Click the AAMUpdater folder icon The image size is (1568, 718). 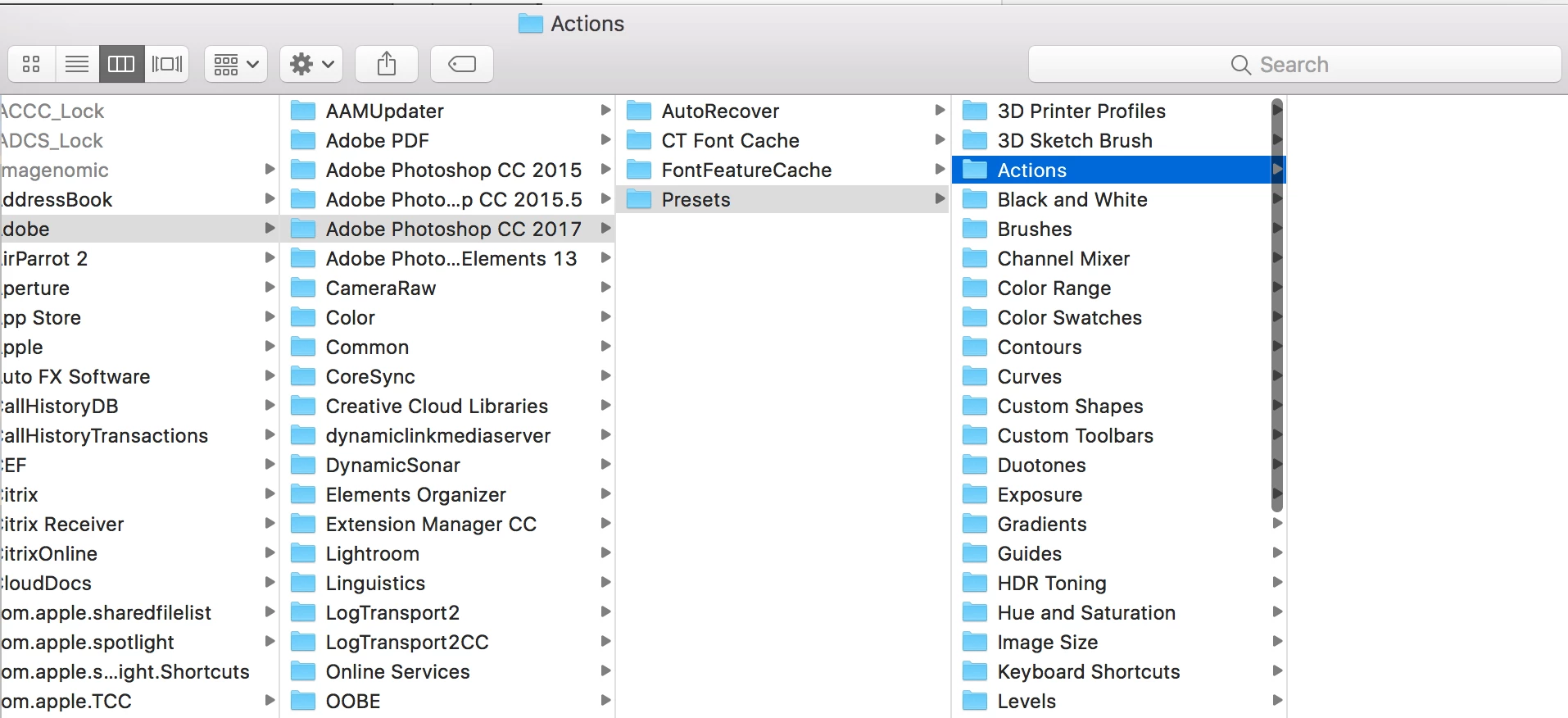tap(303, 111)
